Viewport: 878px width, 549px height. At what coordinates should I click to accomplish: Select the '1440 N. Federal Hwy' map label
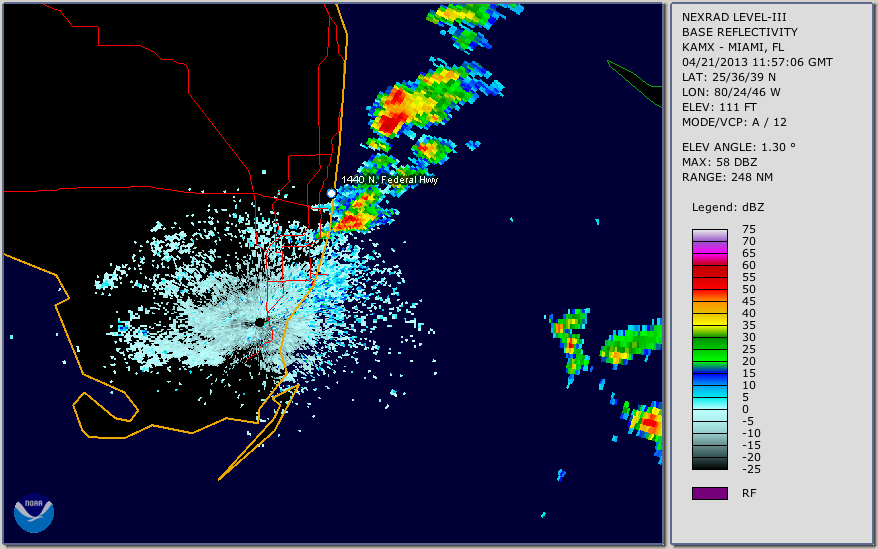click(390, 179)
